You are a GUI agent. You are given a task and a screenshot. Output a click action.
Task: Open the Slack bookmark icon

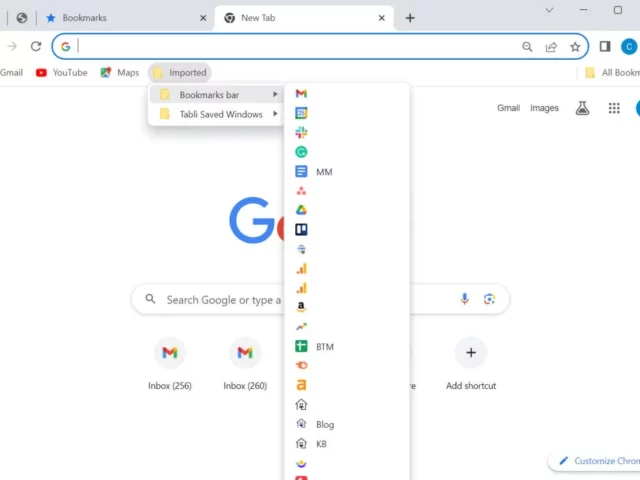tap(301, 133)
